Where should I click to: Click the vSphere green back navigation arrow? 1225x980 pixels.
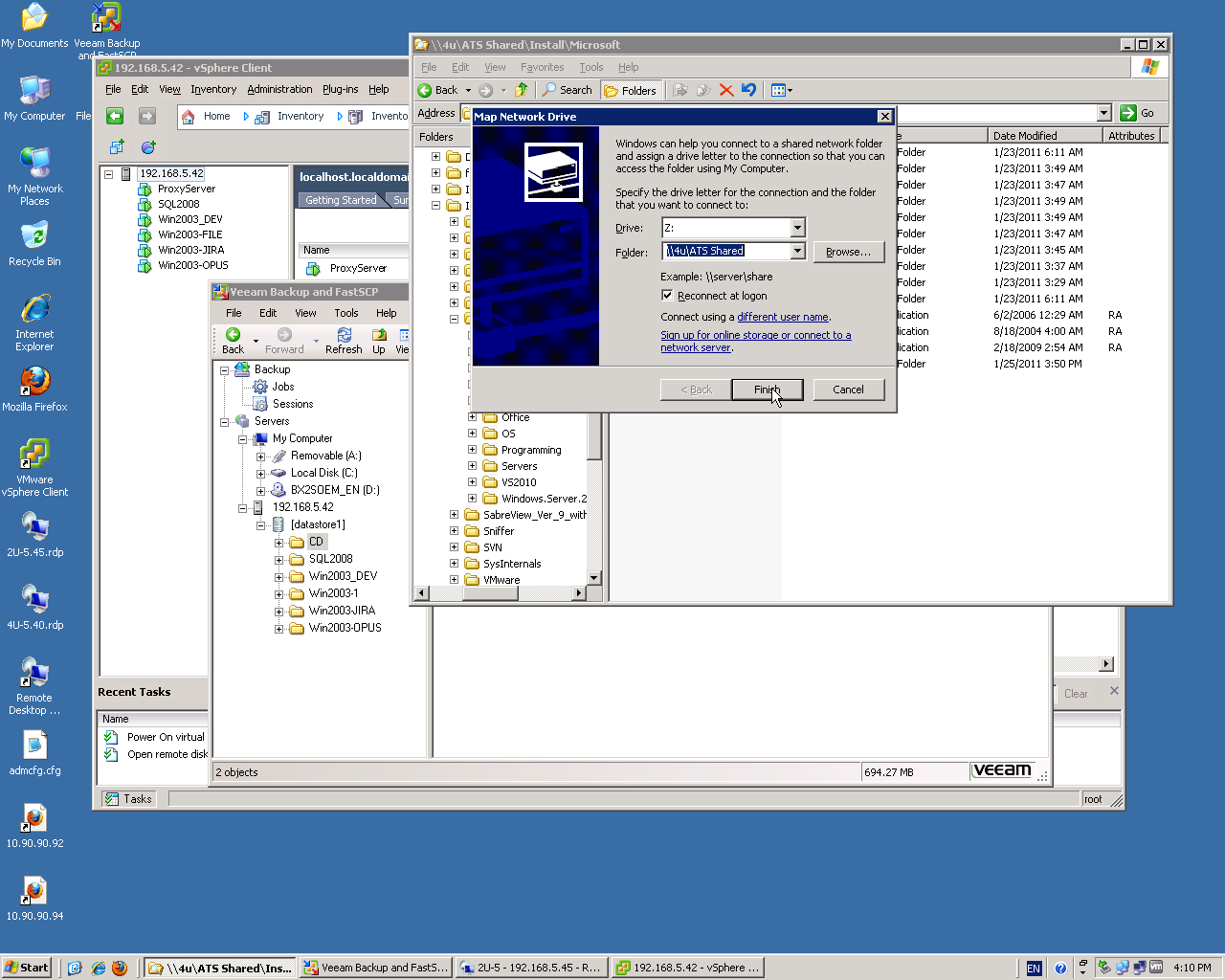tap(115, 116)
